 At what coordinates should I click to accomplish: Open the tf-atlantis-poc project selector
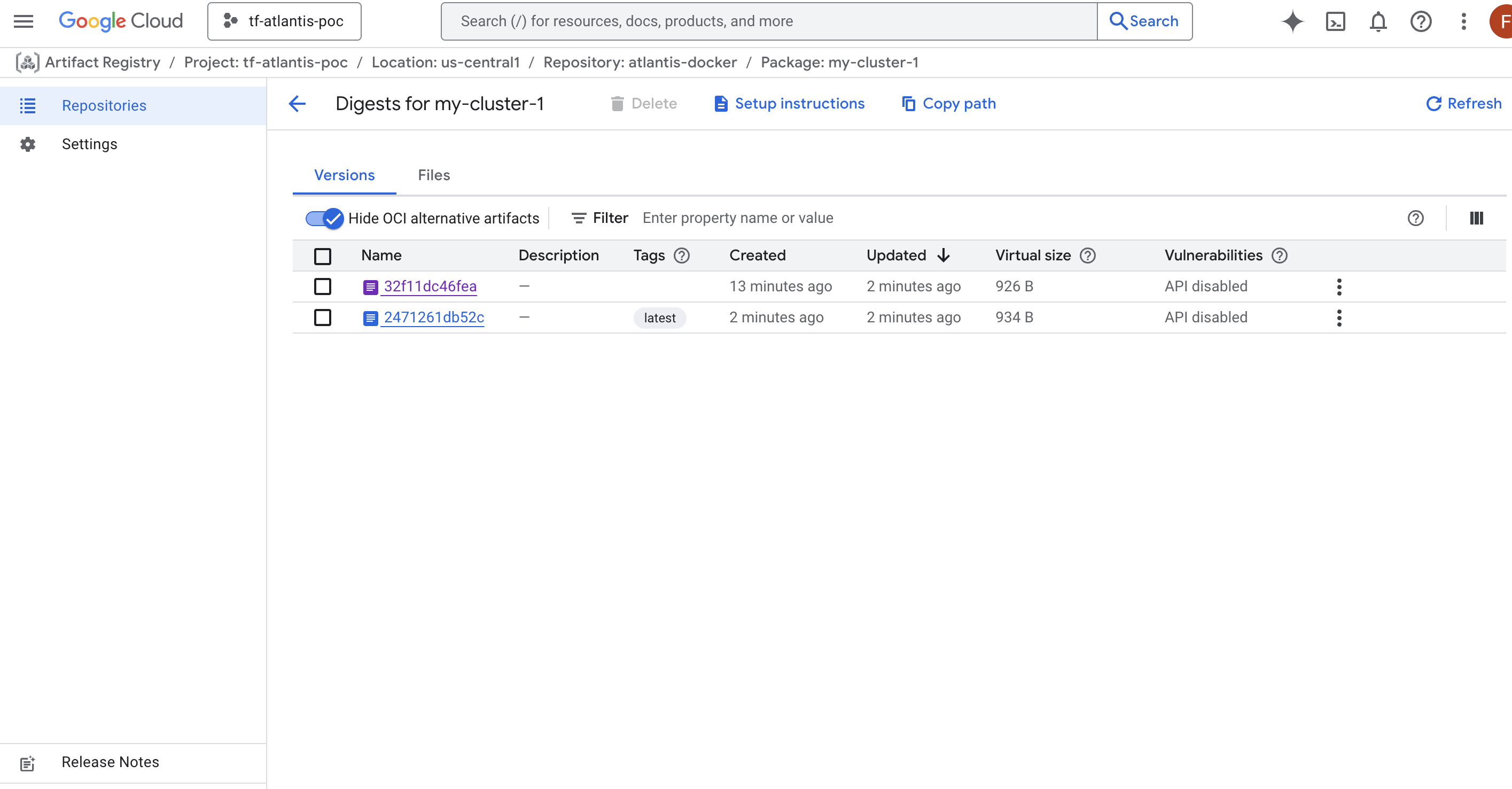284,21
